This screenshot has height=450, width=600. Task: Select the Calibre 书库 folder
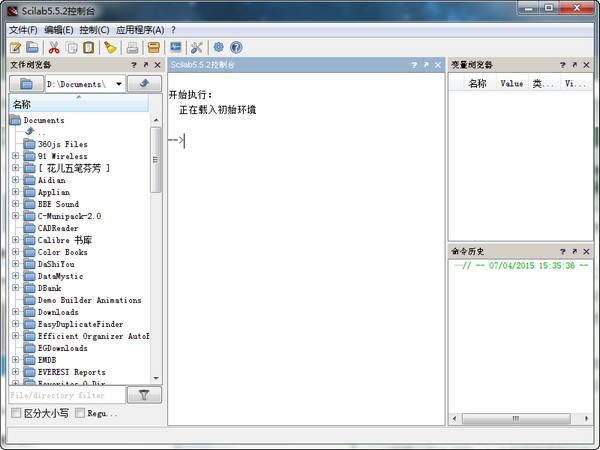[x=58, y=240]
